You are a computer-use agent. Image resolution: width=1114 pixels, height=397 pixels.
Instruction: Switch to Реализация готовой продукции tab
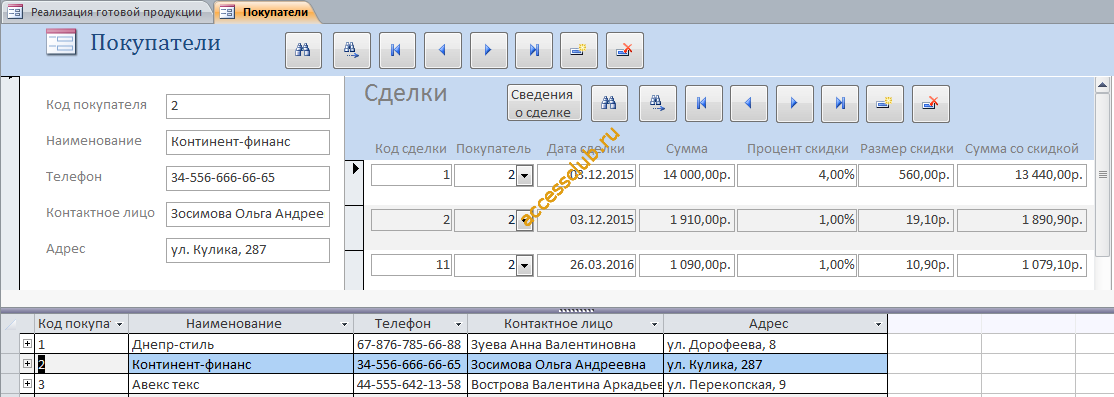pos(107,12)
